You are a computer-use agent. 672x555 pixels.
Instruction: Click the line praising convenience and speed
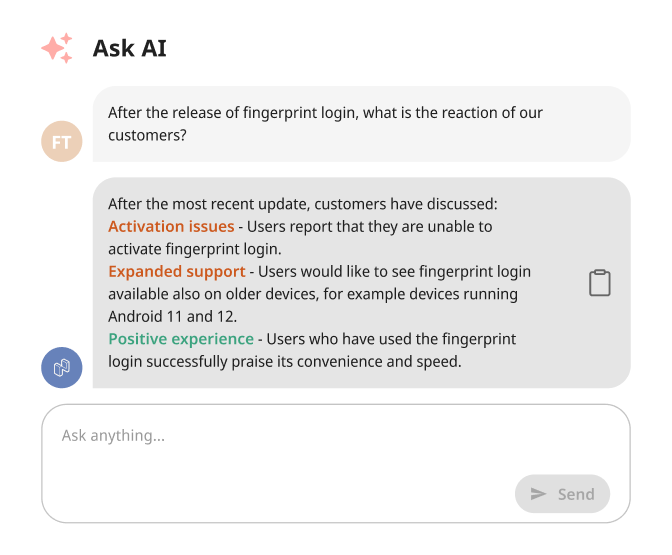pyautogui.click(x=284, y=362)
